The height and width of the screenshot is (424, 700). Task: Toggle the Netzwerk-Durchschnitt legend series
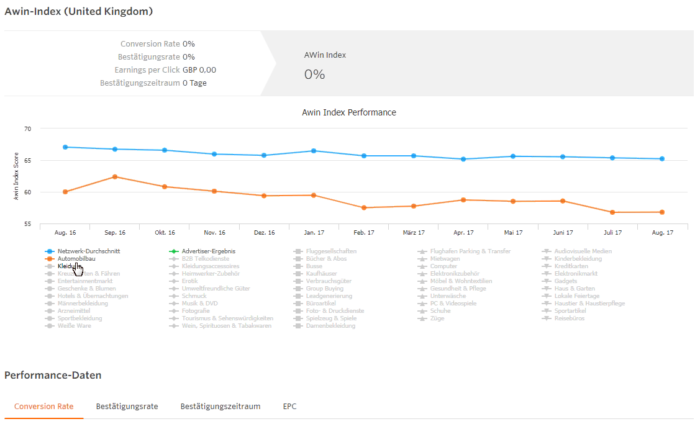pos(83,251)
